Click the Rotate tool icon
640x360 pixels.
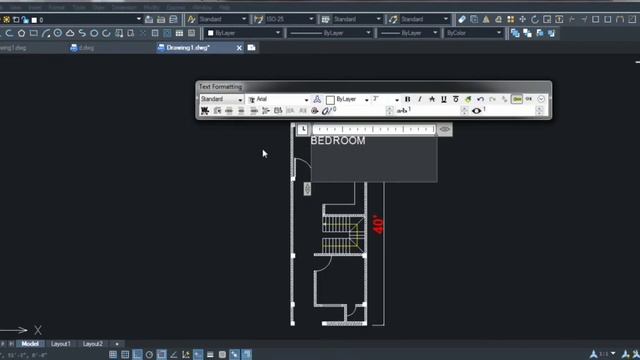click(x=535, y=19)
